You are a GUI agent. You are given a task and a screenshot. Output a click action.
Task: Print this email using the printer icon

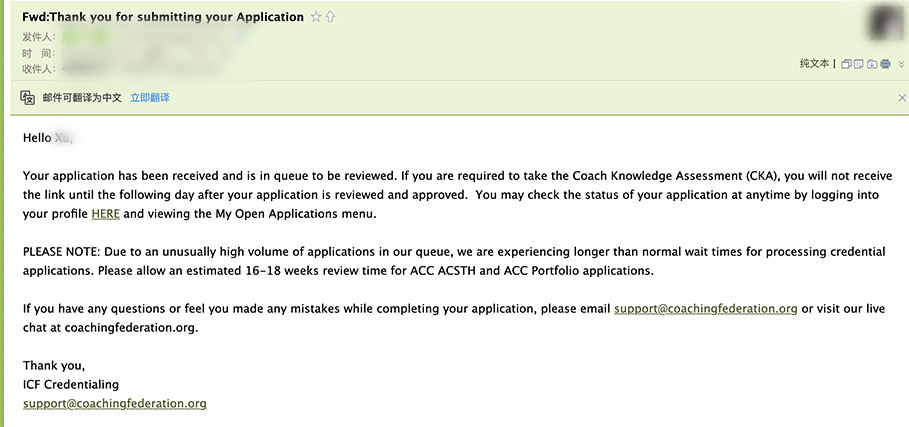tap(886, 64)
